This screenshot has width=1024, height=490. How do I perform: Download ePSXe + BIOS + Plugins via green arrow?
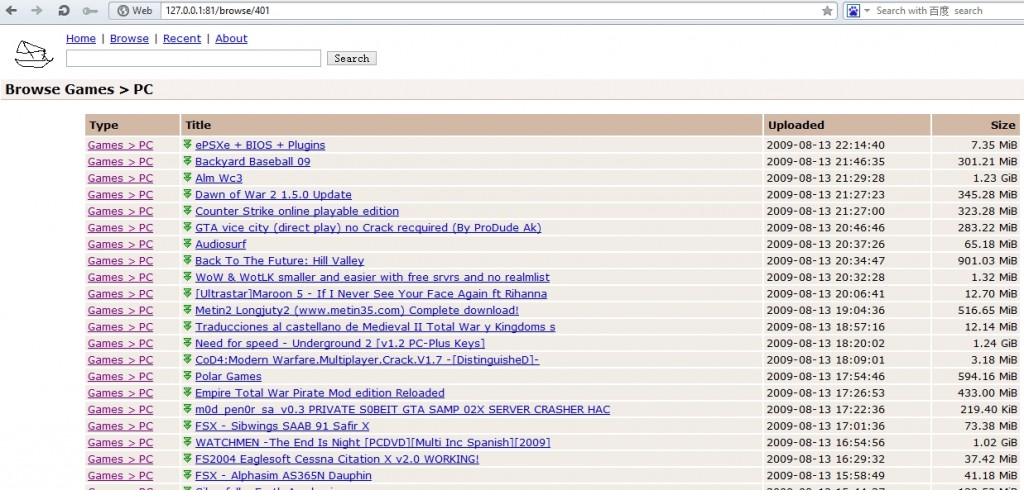(187, 144)
